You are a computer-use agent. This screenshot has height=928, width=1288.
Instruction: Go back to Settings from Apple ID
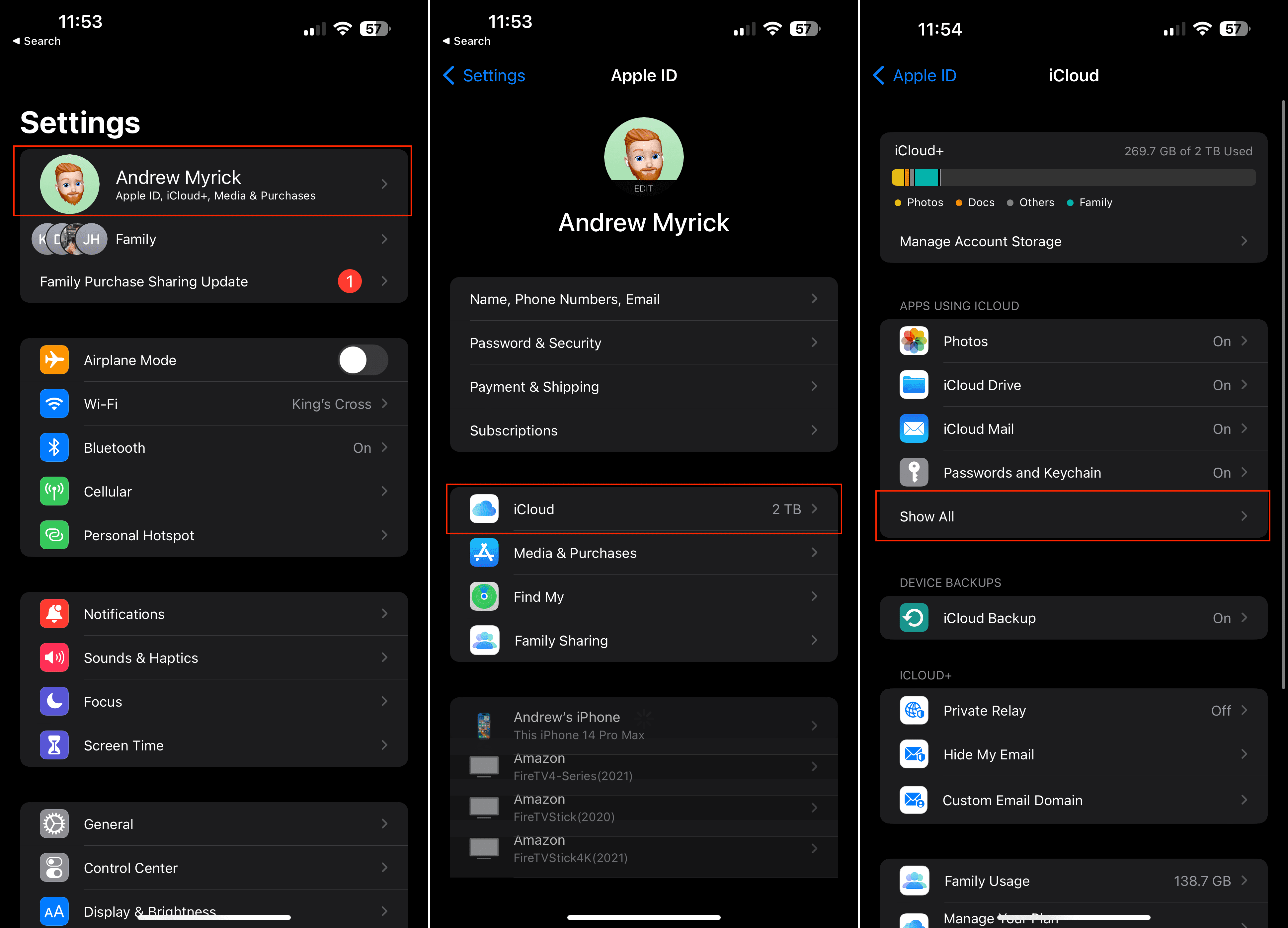coord(484,76)
